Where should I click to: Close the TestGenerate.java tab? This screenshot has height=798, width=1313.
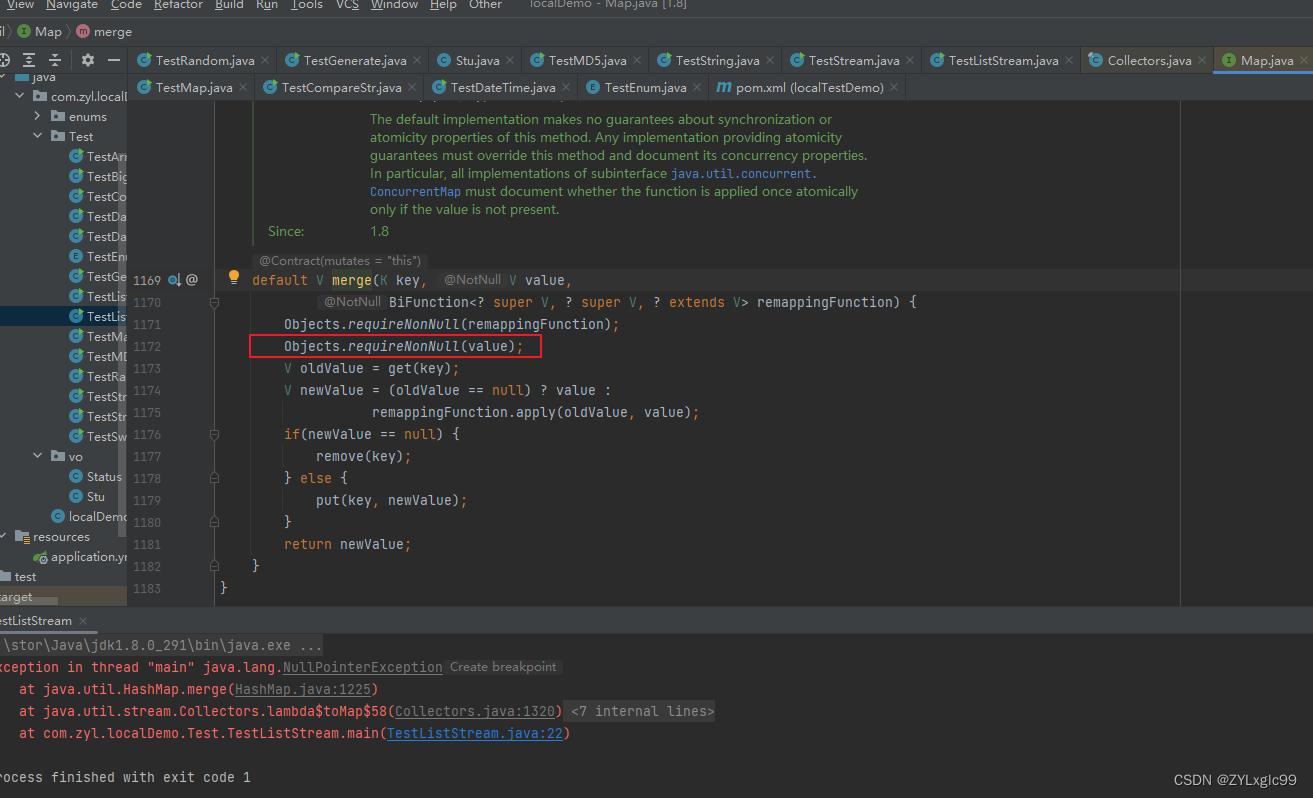click(x=416, y=60)
